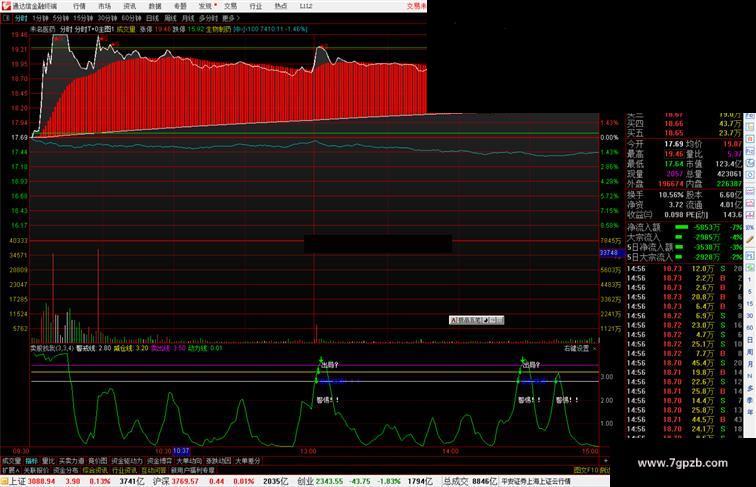
Task: Open the 行业资讯 tab
Action: 124,470
